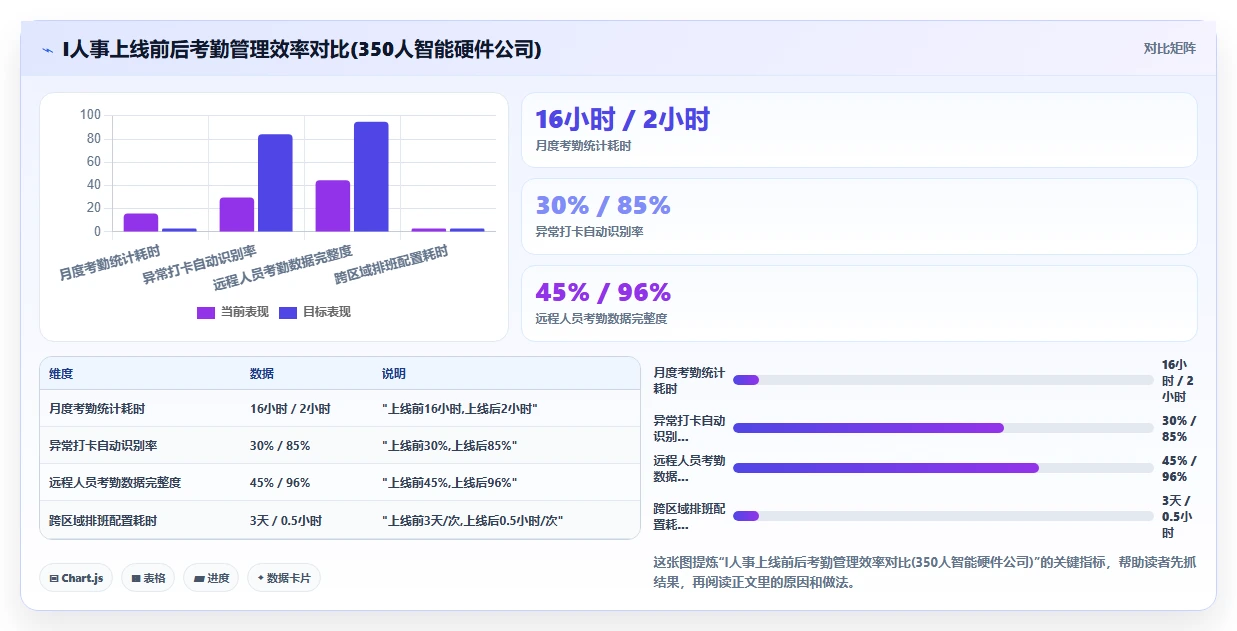Image resolution: width=1237 pixels, height=631 pixels.
Task: Click the note "上线前3天/次,上线后0.5小时/次"
Action: [473, 520]
